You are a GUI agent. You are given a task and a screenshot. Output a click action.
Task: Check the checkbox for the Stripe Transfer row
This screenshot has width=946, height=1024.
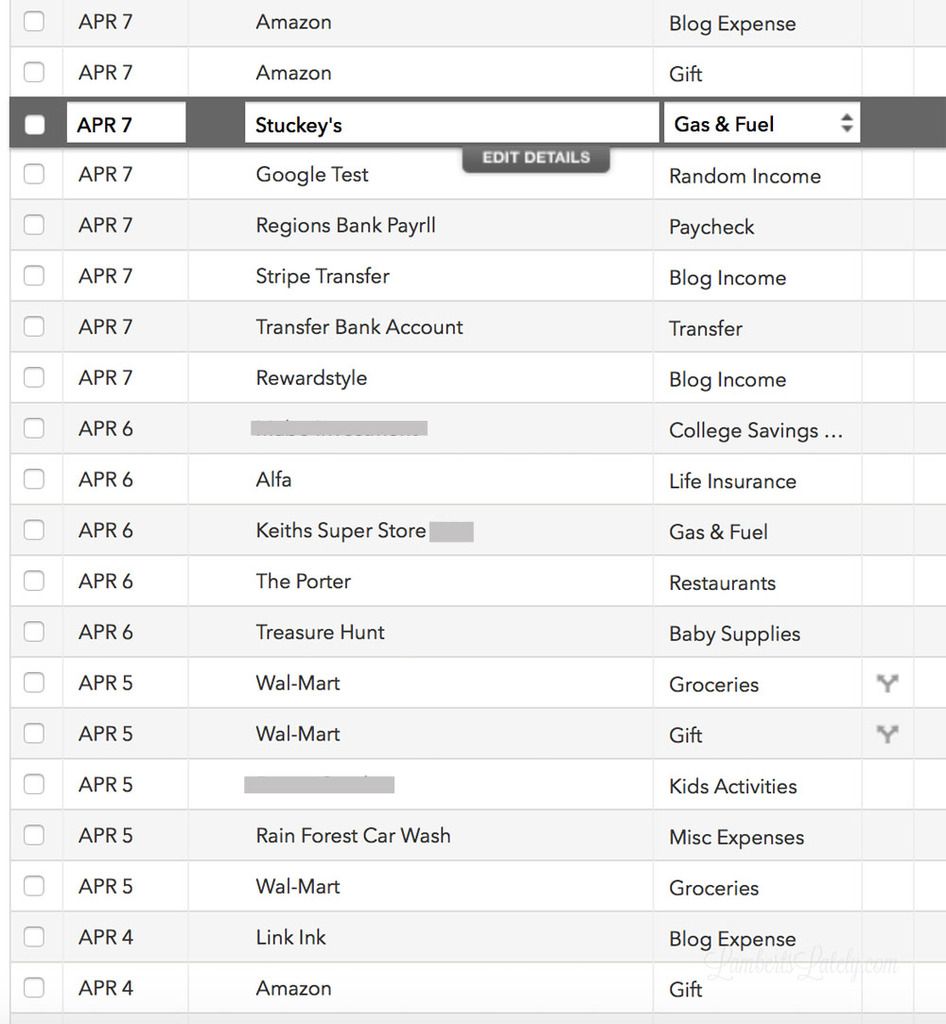[36, 275]
